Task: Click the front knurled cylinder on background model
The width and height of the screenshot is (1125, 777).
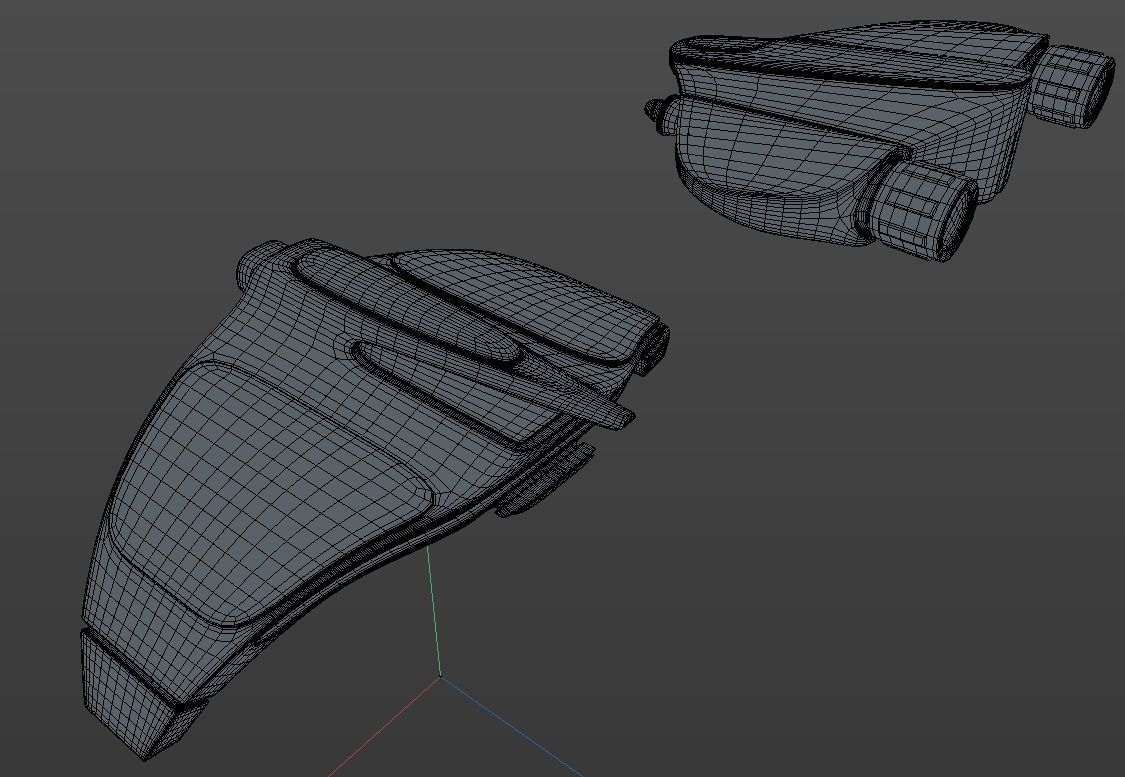Action: click(x=922, y=209)
